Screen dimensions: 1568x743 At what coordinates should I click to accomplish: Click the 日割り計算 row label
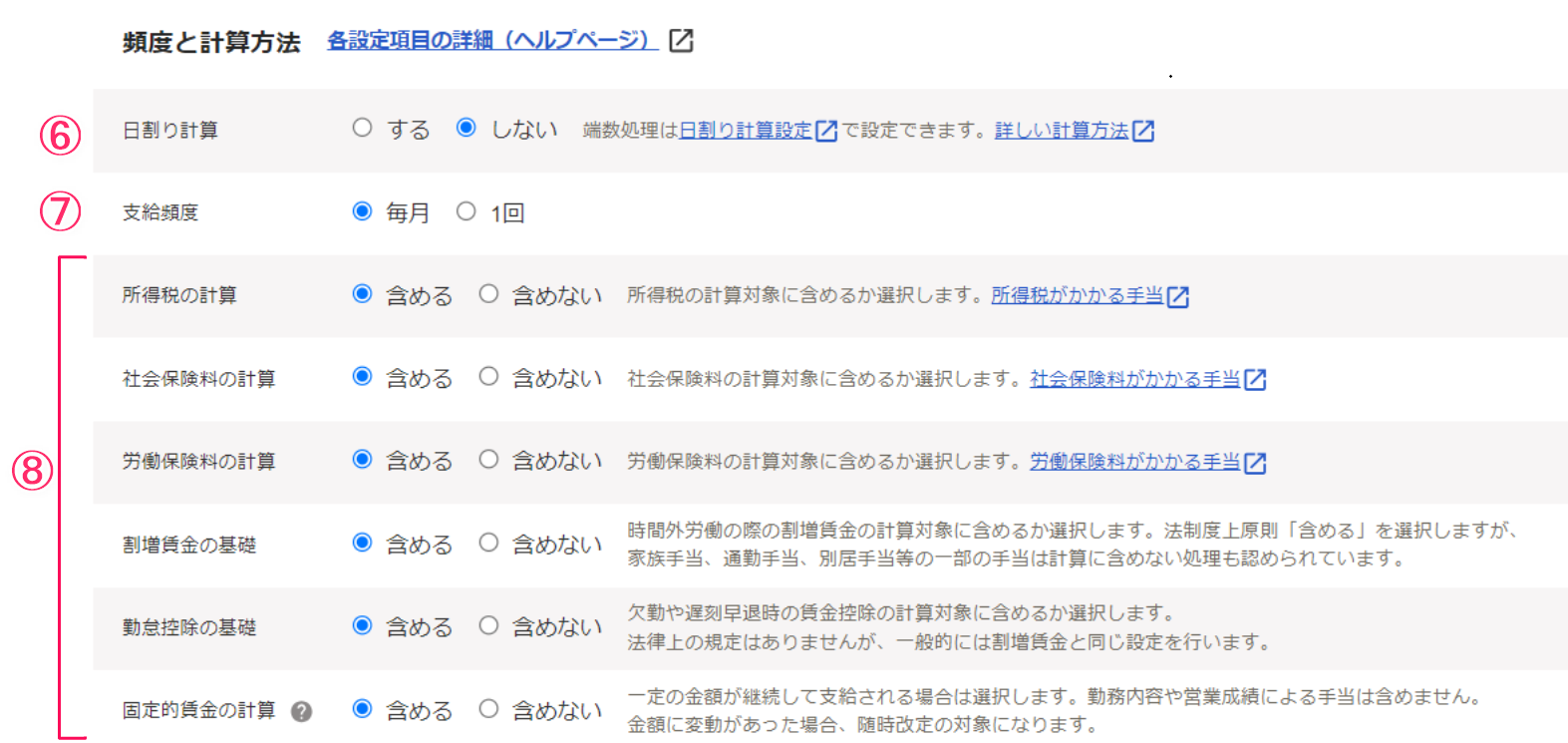click(x=170, y=131)
